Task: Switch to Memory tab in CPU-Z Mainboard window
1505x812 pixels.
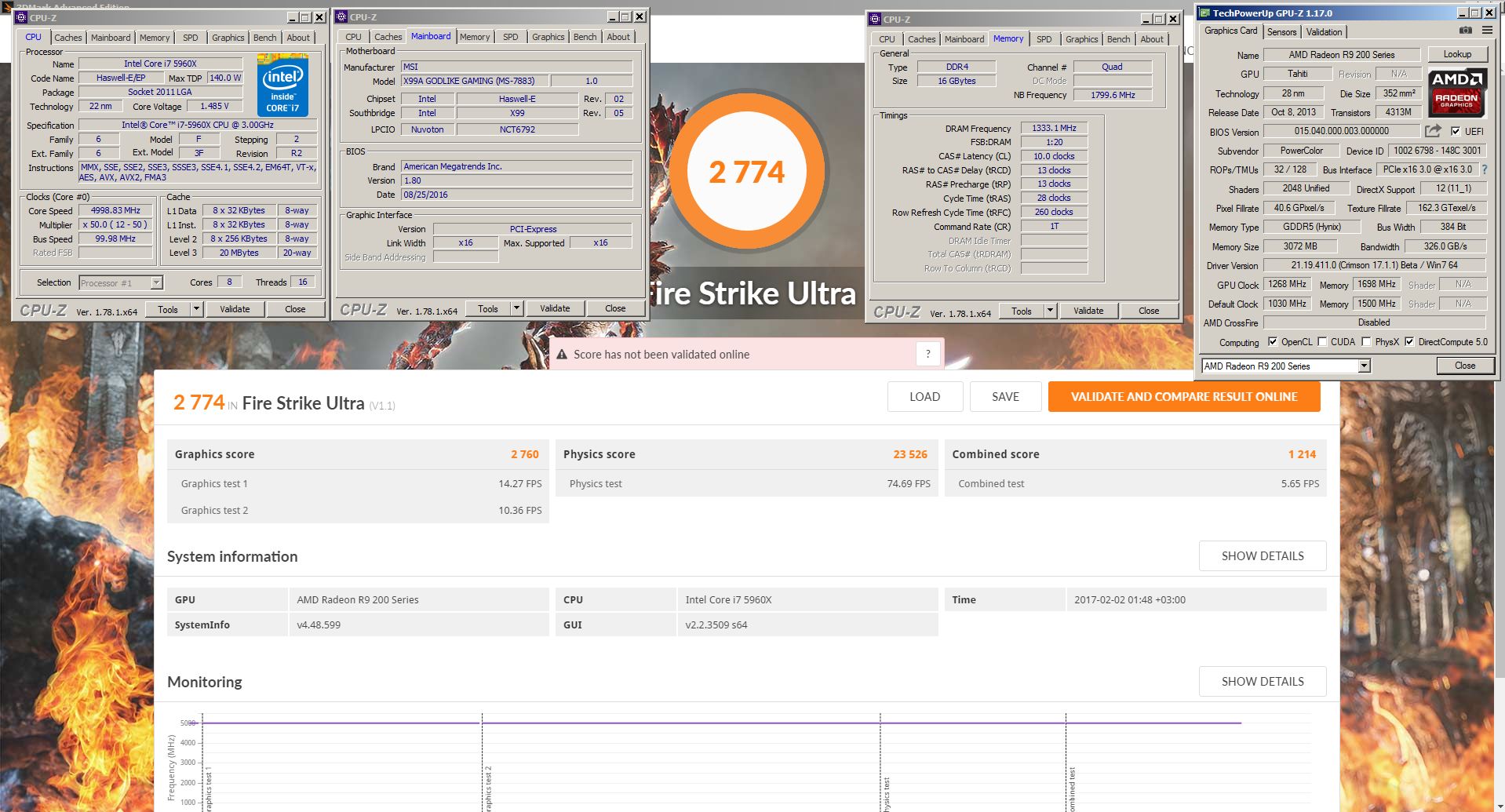Action: pyautogui.click(x=475, y=37)
